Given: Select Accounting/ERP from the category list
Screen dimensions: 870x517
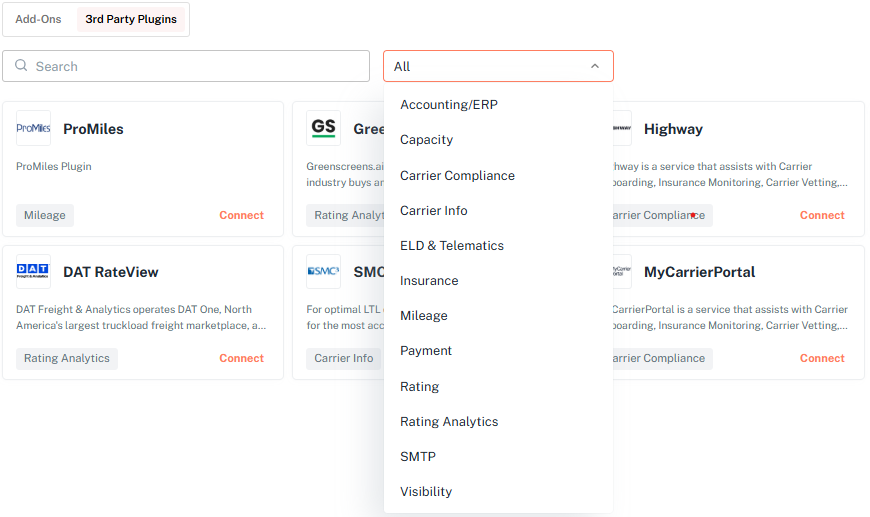Looking at the screenshot, I should click(x=448, y=105).
